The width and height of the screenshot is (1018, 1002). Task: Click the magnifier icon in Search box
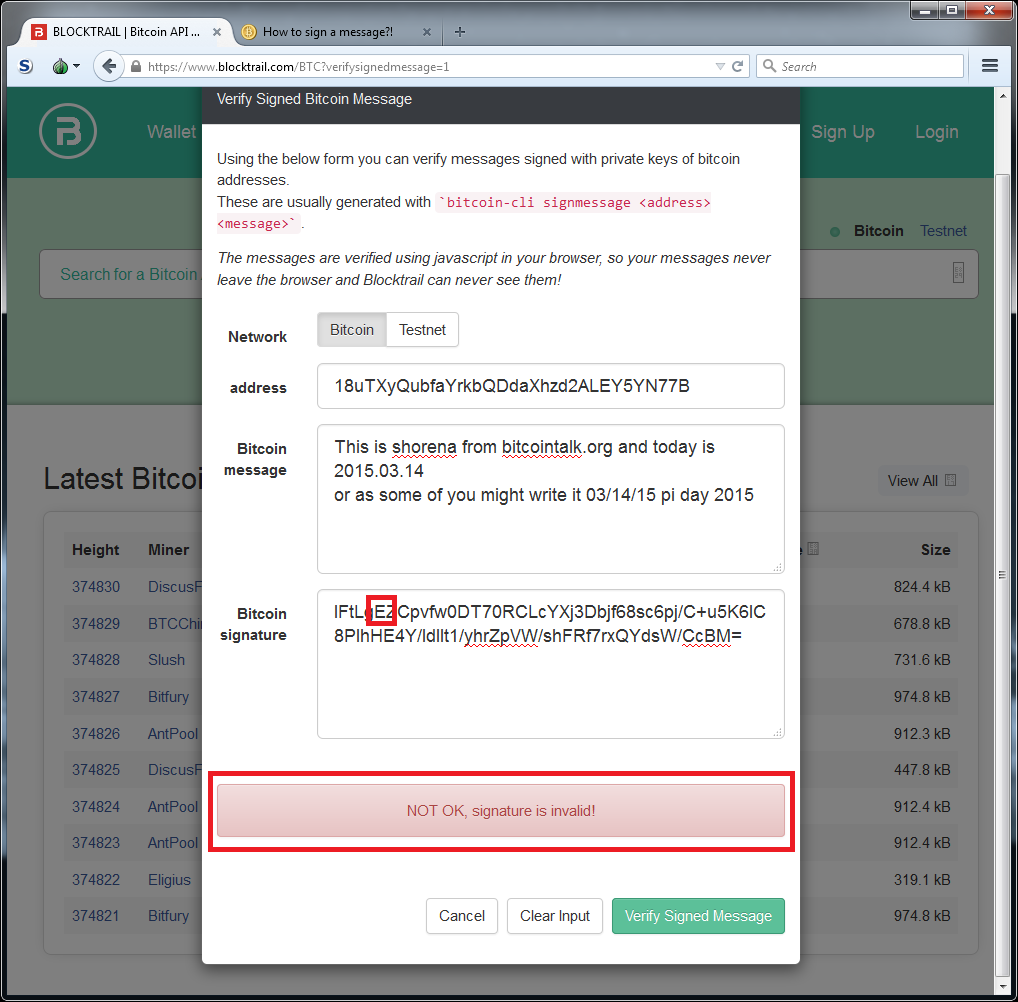coord(769,66)
